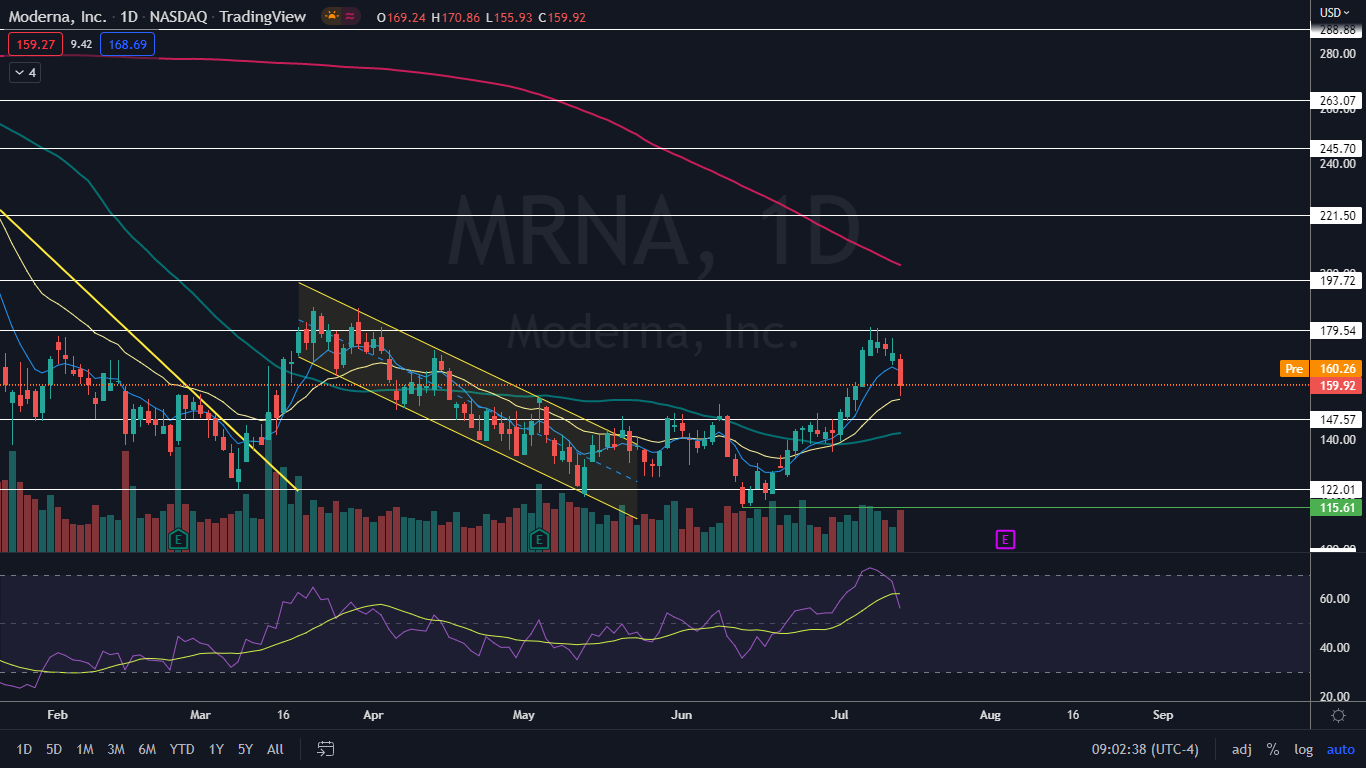The height and width of the screenshot is (768, 1366).
Task: Select the 1Y time range
Action: click(216, 749)
